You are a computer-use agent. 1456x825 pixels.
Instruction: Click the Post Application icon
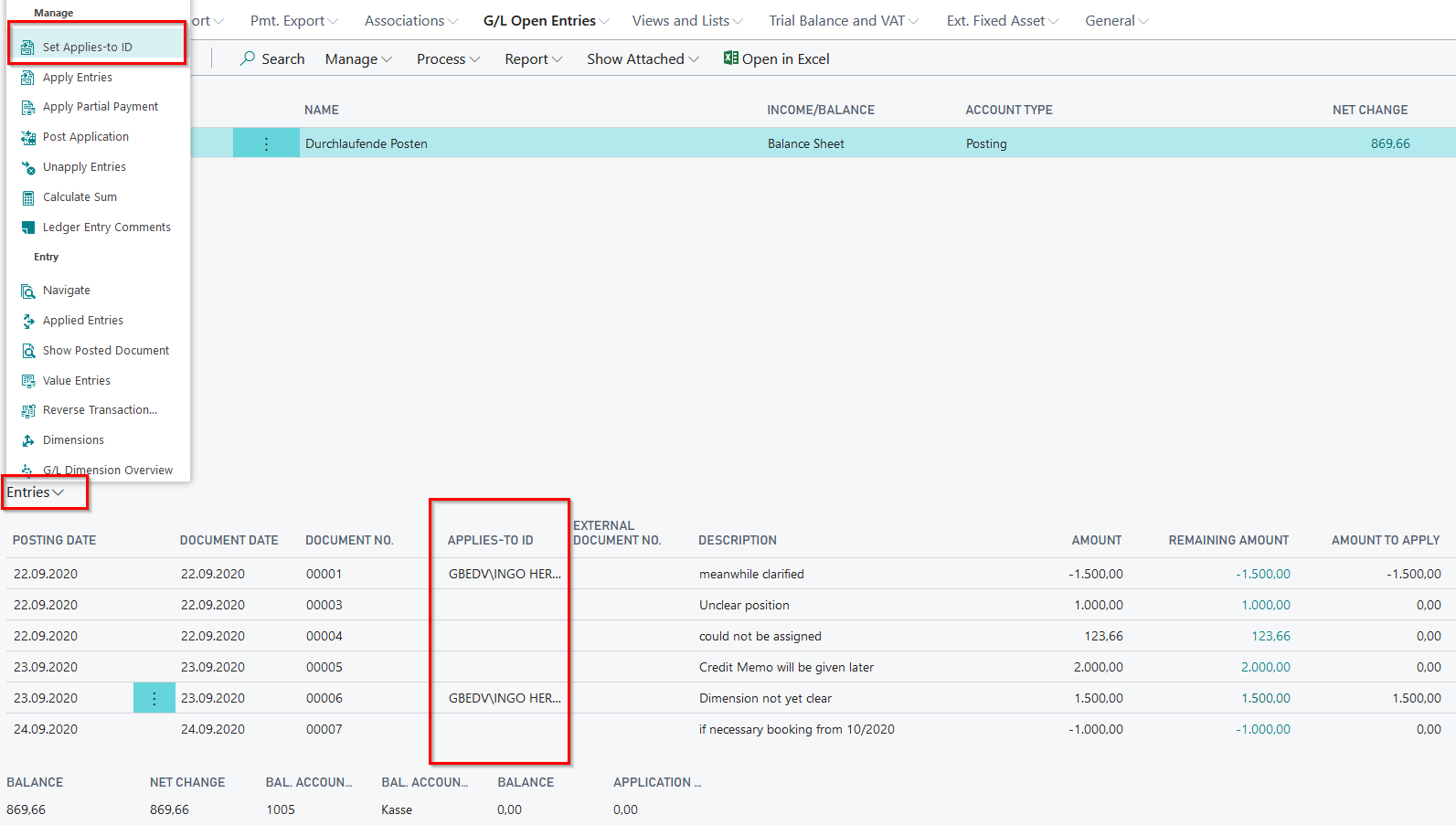[x=28, y=137]
